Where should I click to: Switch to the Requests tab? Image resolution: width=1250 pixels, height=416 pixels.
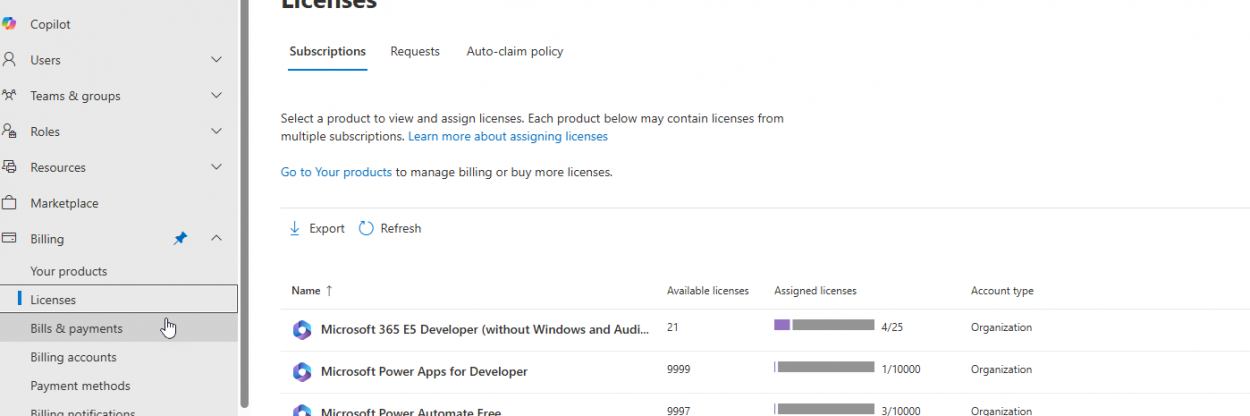tap(415, 51)
